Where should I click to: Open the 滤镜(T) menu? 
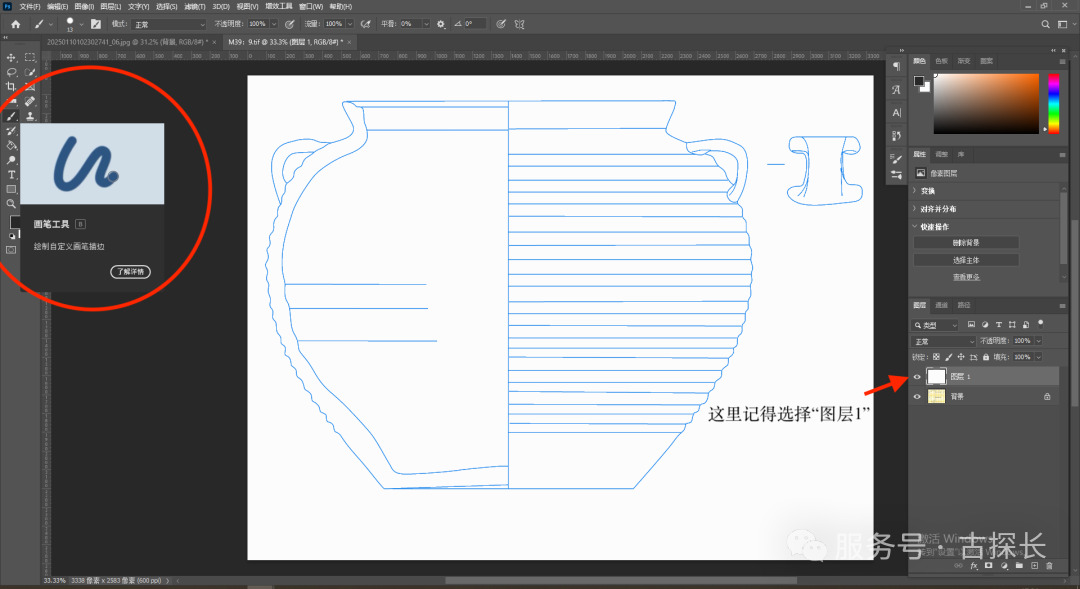195,6
